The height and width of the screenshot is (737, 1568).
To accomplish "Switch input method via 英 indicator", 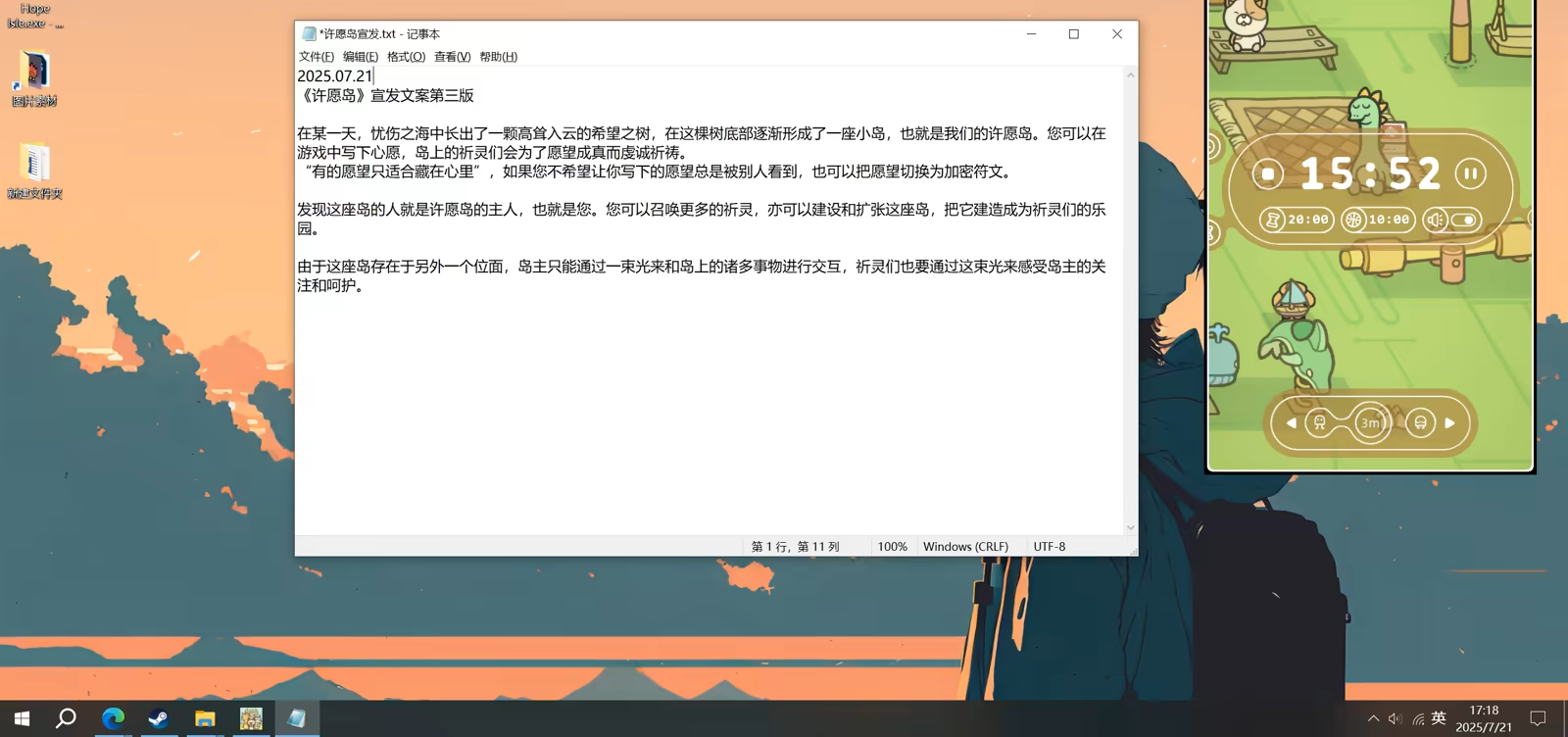I will tap(1439, 718).
